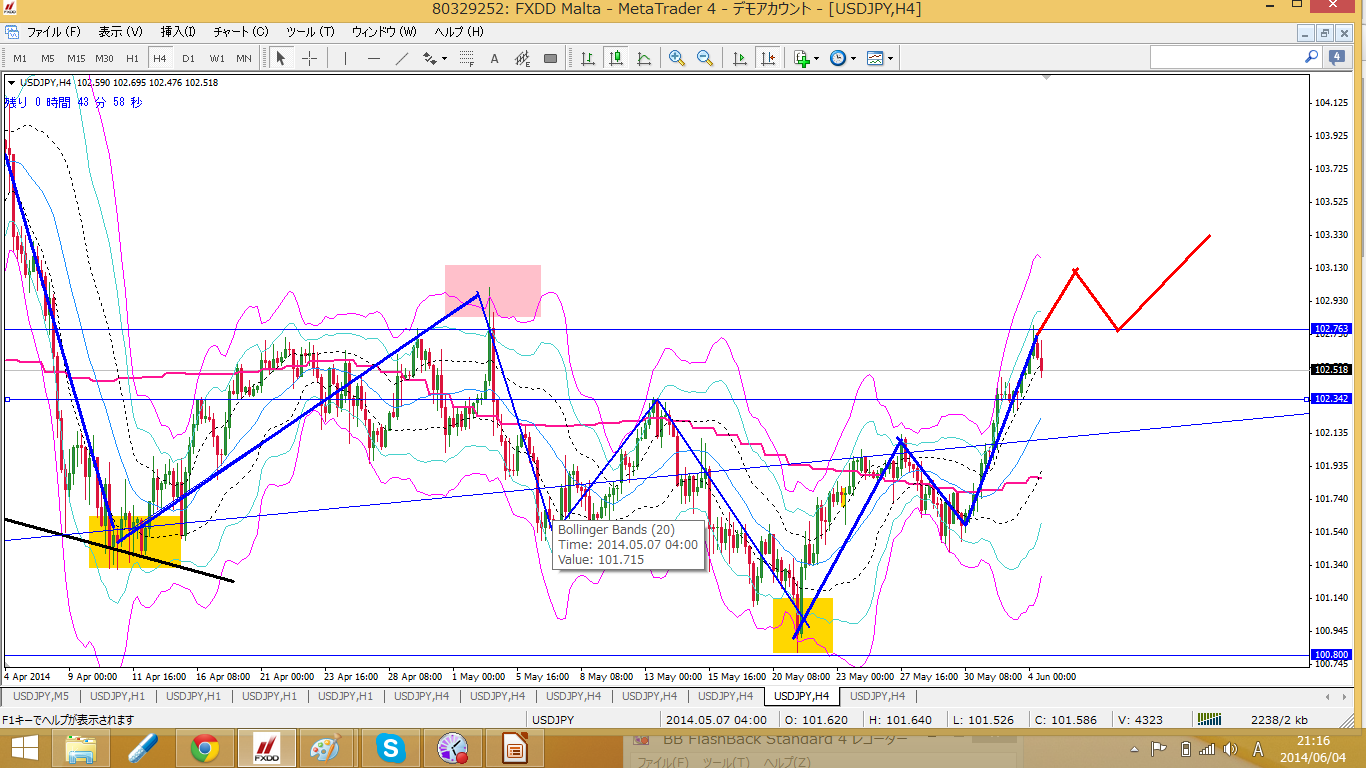Set timeframe to W1
This screenshot has width=1366, height=768.
click(x=216, y=58)
